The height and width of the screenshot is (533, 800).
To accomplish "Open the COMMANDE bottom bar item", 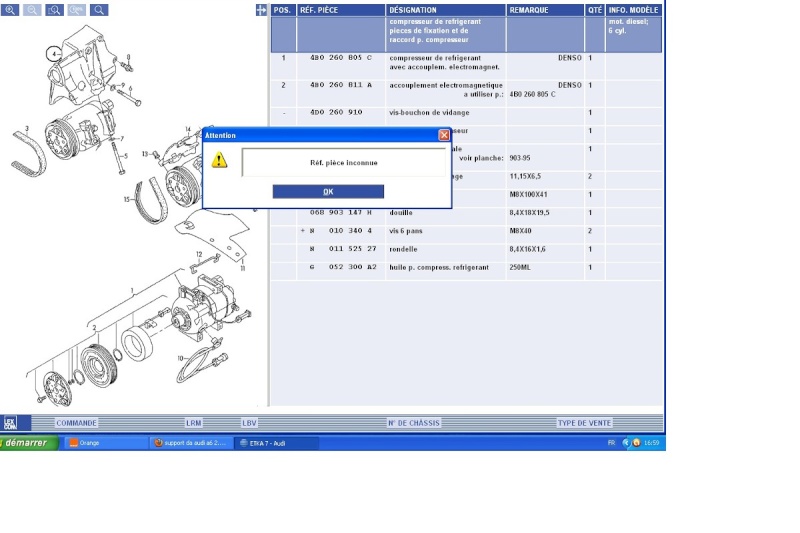I will click(x=77, y=423).
